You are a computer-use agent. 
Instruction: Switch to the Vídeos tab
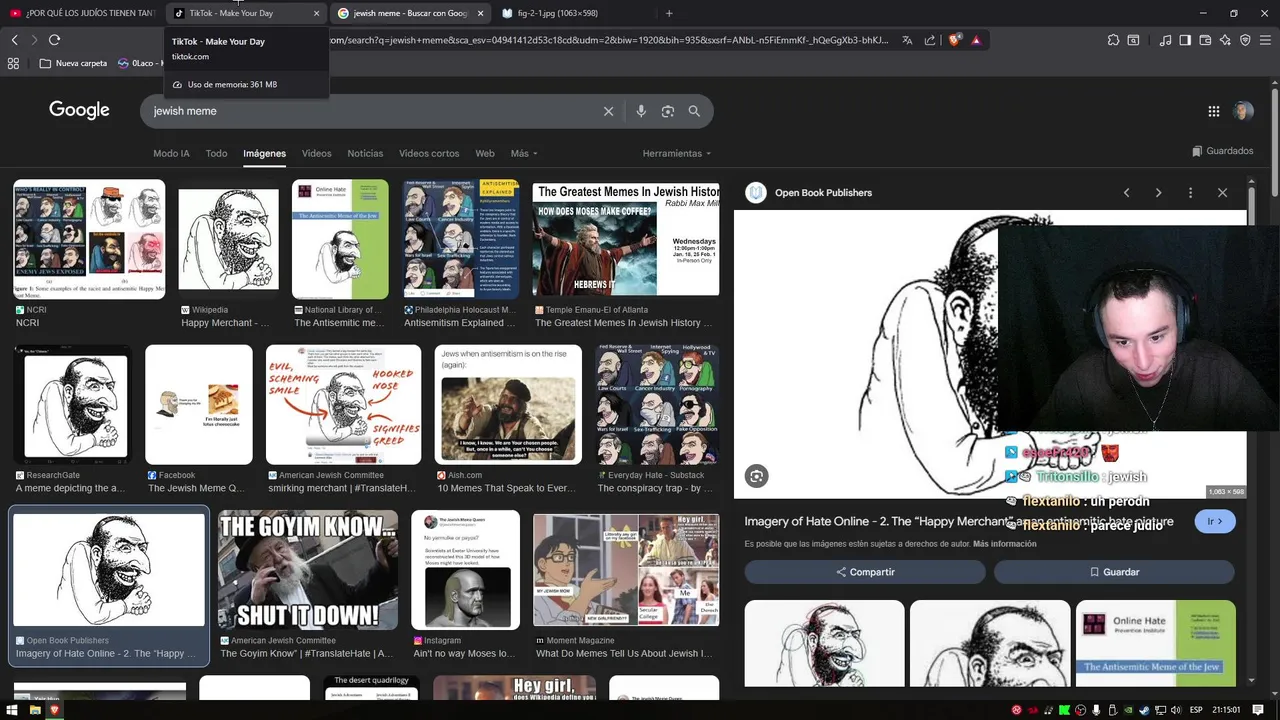316,153
